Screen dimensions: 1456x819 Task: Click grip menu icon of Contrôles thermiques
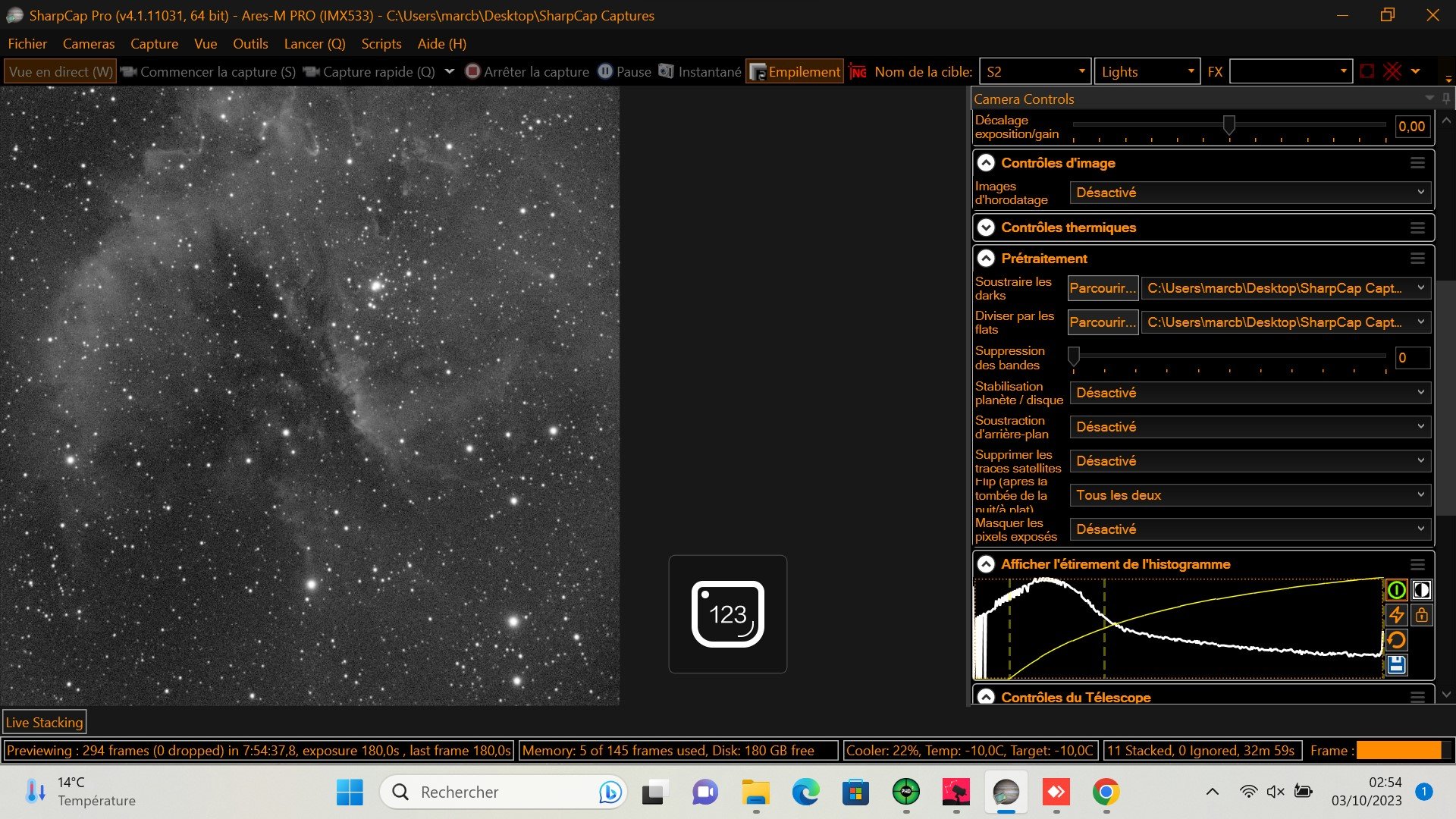coord(1417,227)
